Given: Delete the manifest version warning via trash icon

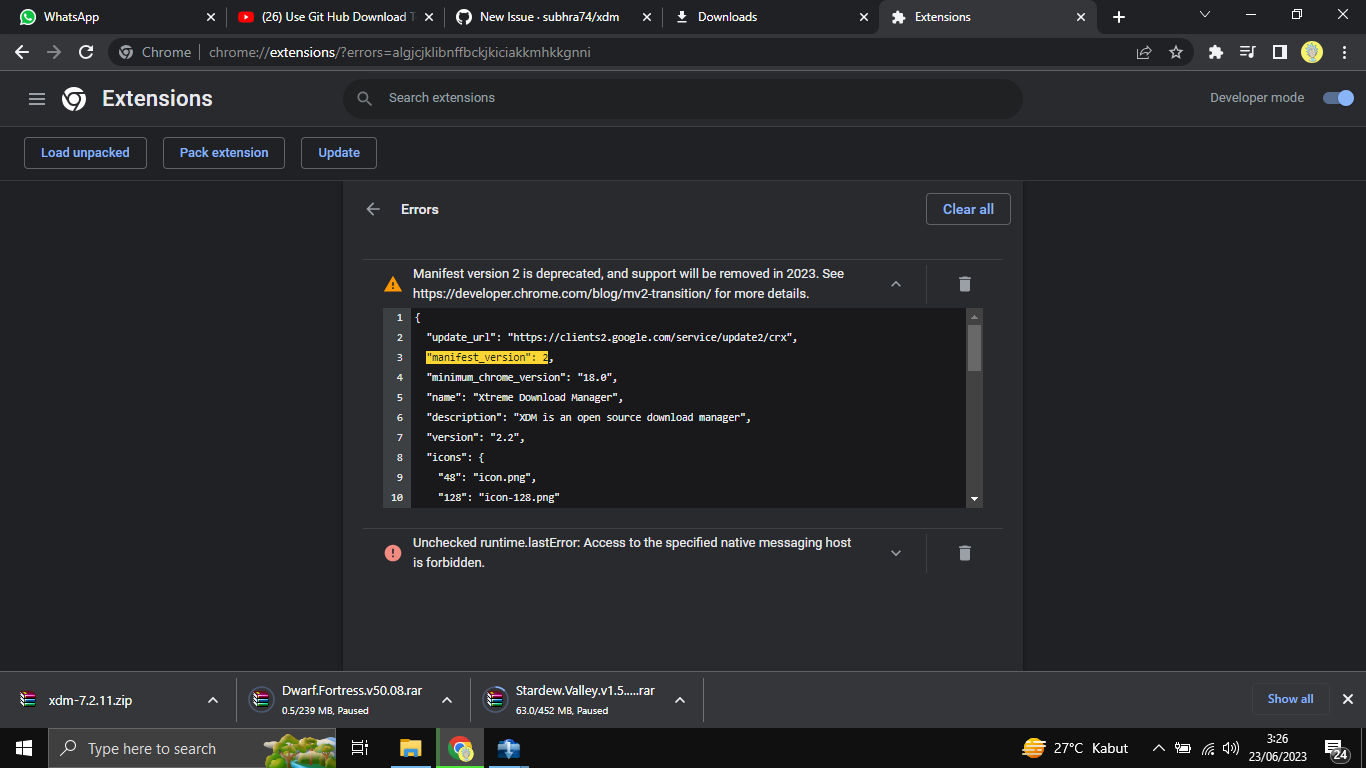Looking at the screenshot, I should (964, 284).
